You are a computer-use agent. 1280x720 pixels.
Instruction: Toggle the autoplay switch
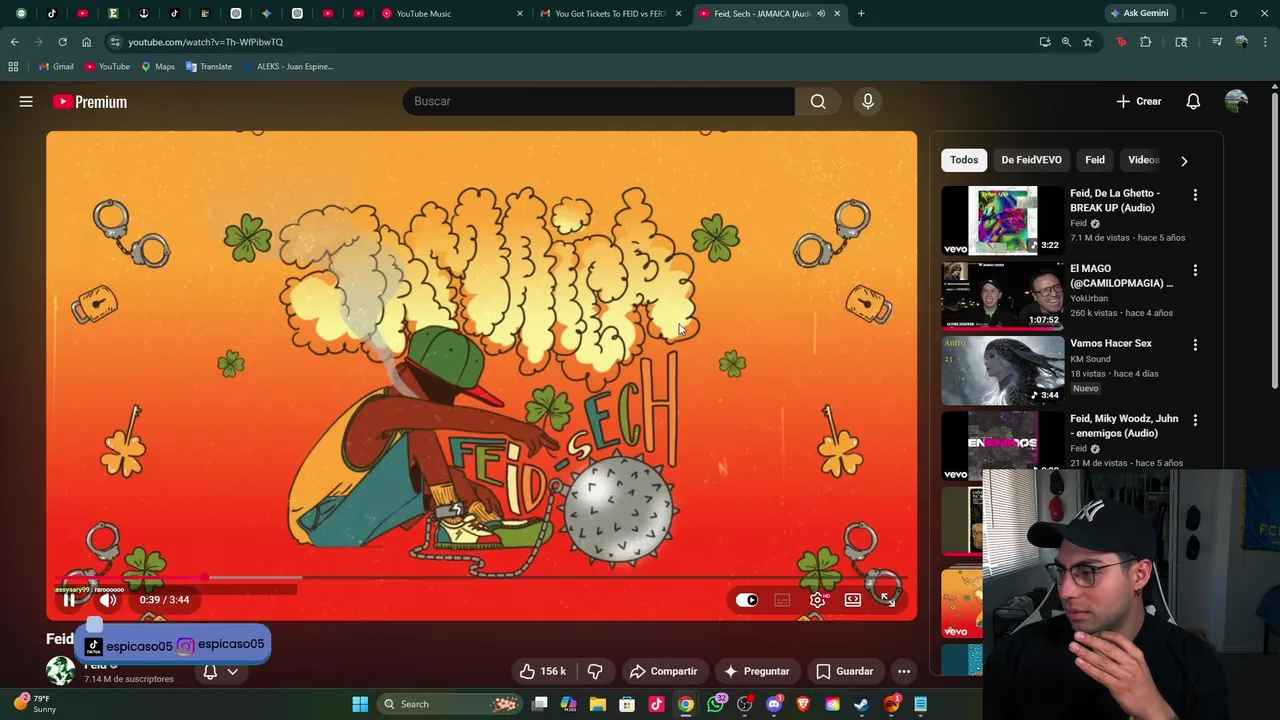747,600
